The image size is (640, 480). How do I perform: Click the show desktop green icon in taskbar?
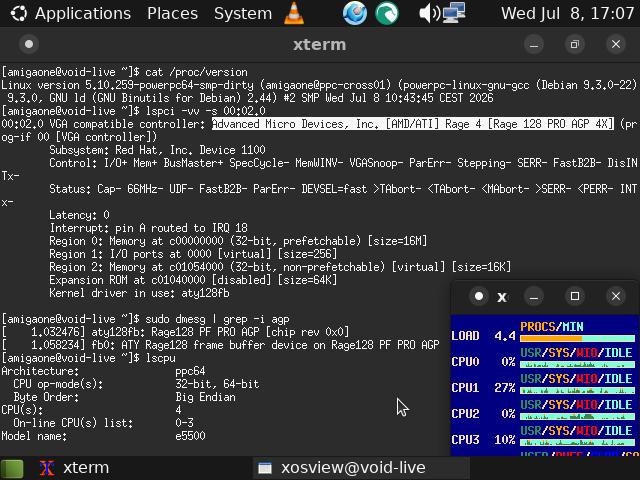(x=12, y=468)
